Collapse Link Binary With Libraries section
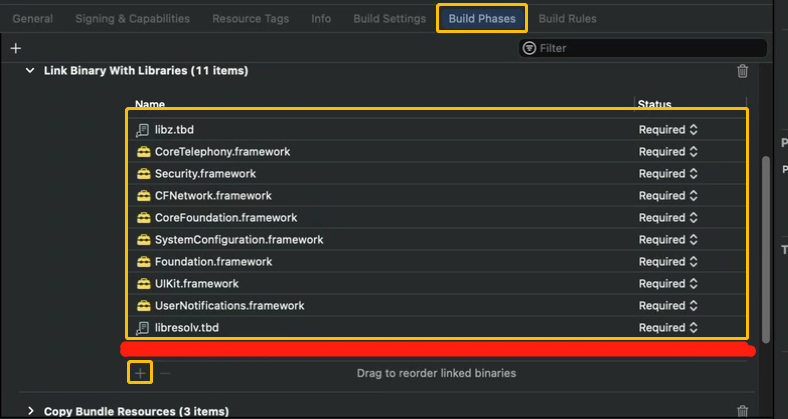 [x=30, y=71]
